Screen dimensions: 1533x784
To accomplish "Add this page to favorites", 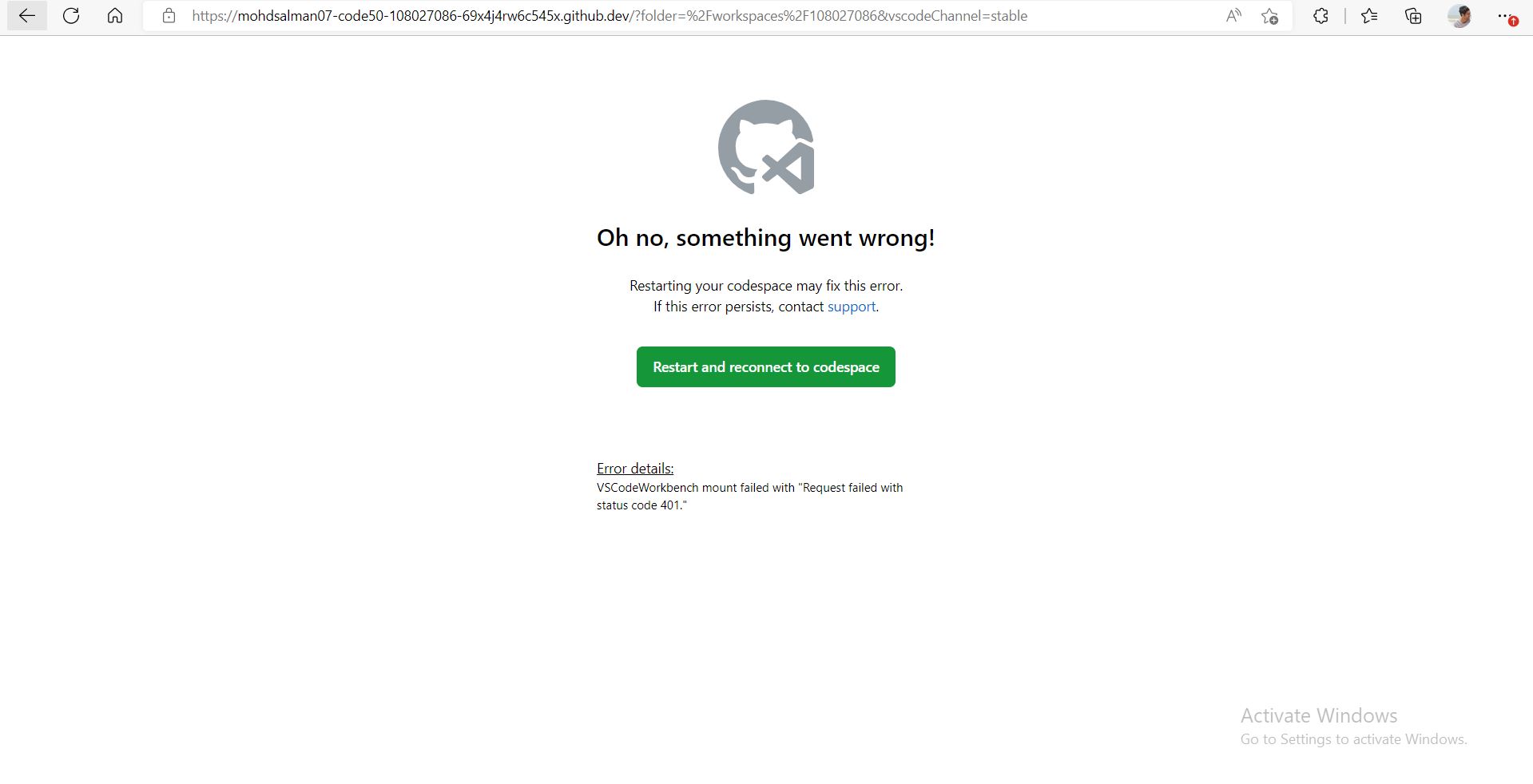I will [x=1269, y=16].
